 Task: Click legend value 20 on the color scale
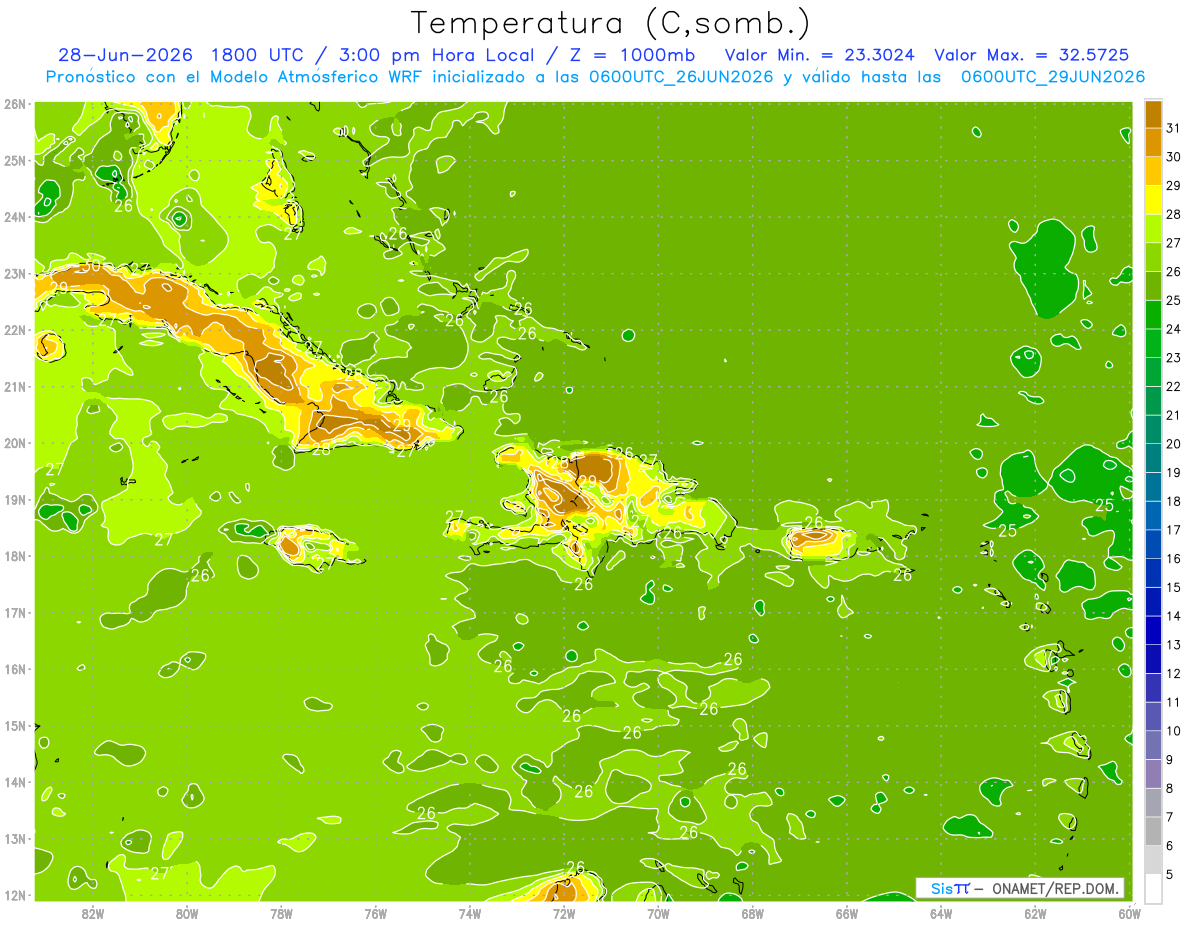[x=1174, y=444]
